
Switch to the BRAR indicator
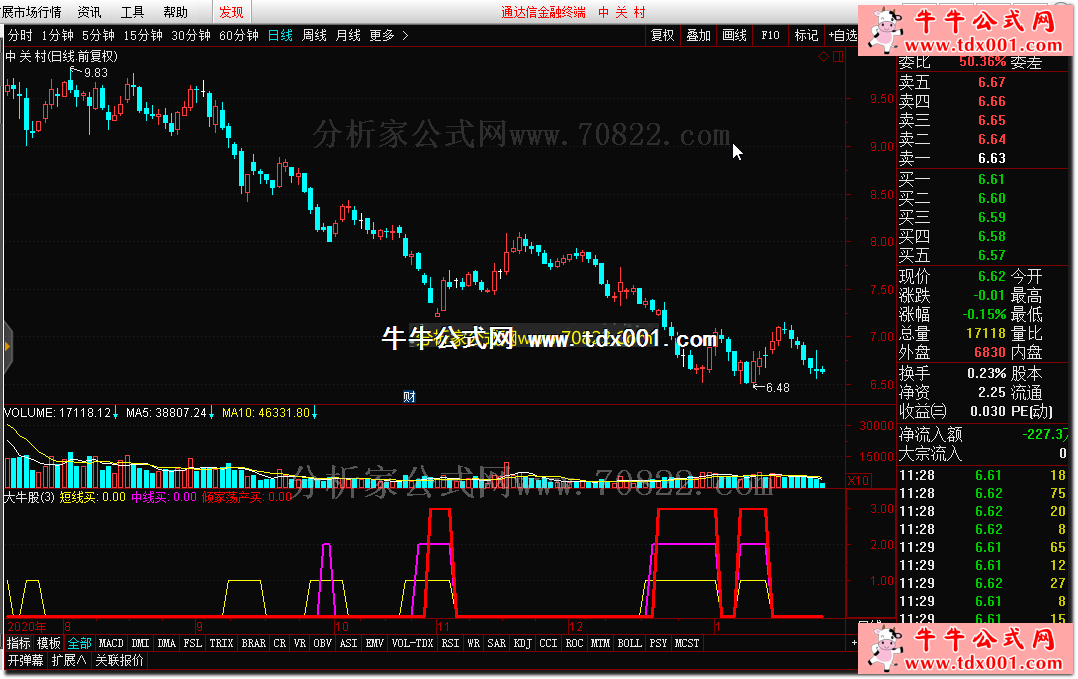pyautogui.click(x=254, y=643)
